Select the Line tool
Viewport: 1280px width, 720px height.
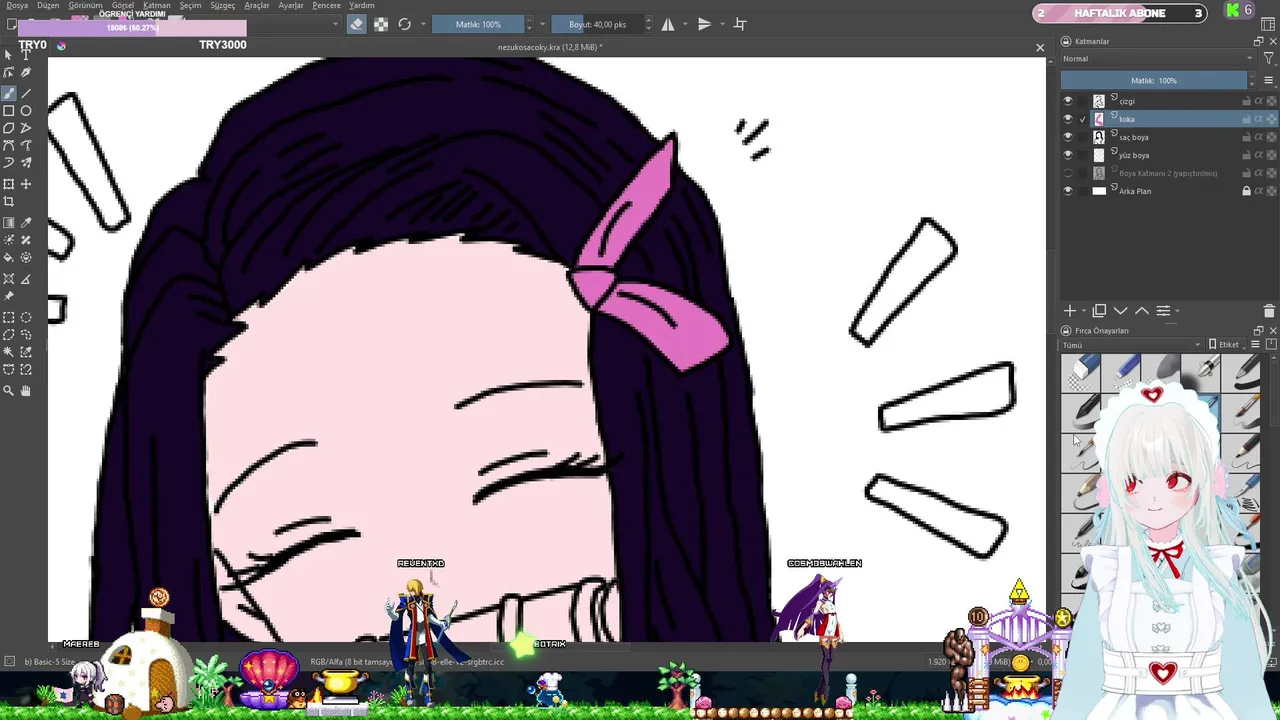point(26,93)
